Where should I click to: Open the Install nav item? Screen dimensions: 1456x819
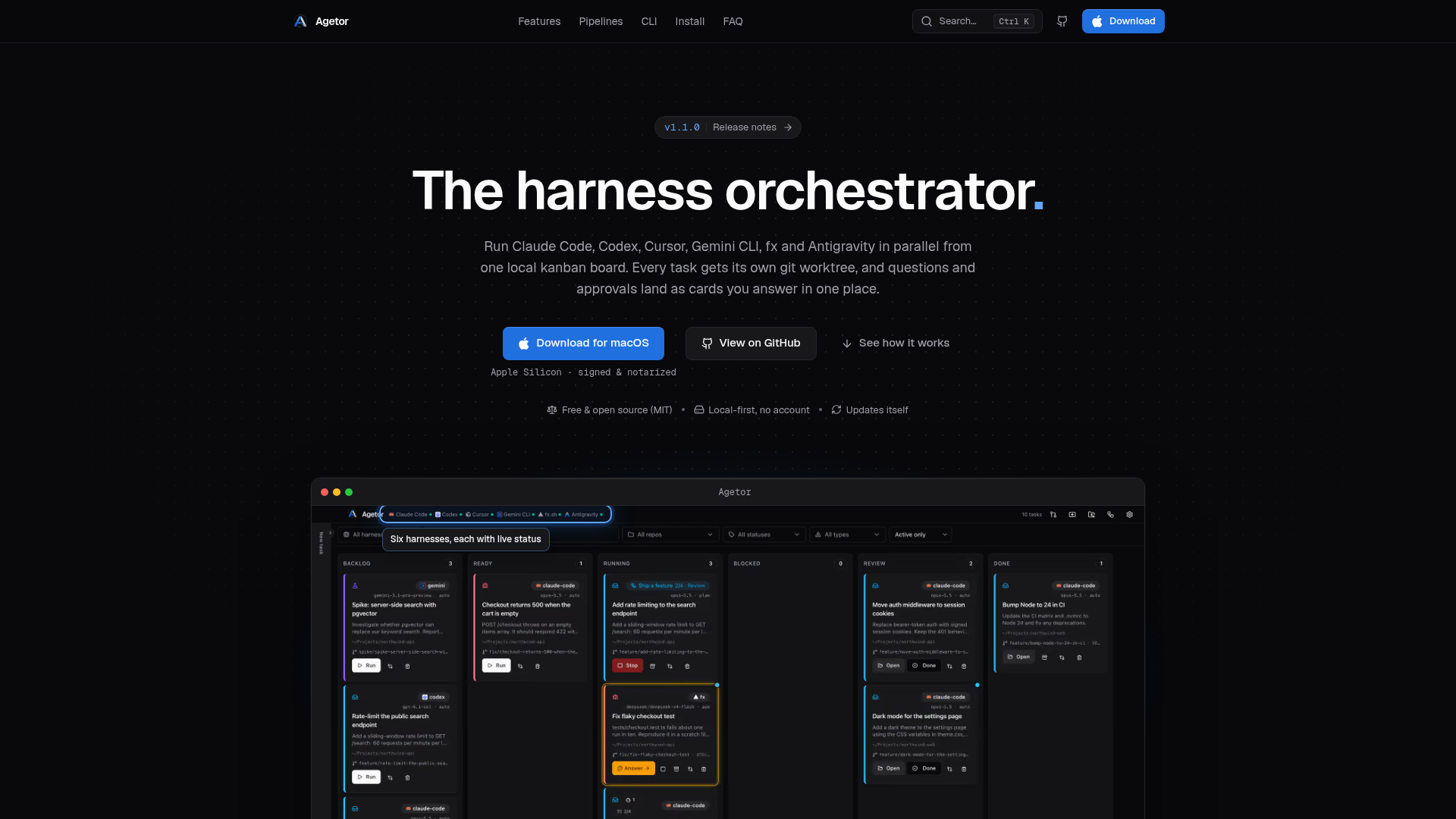click(x=690, y=21)
